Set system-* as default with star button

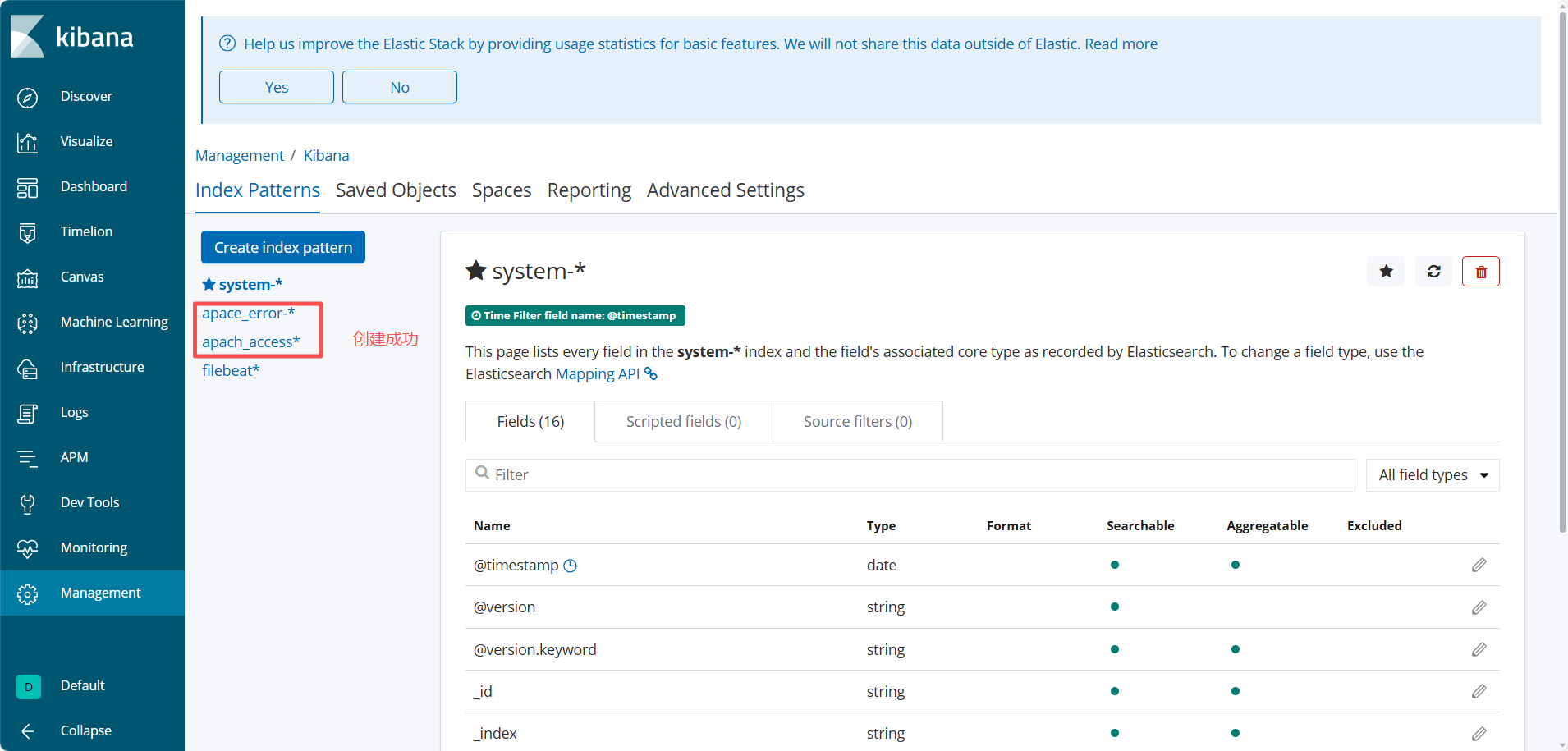pyautogui.click(x=1386, y=272)
